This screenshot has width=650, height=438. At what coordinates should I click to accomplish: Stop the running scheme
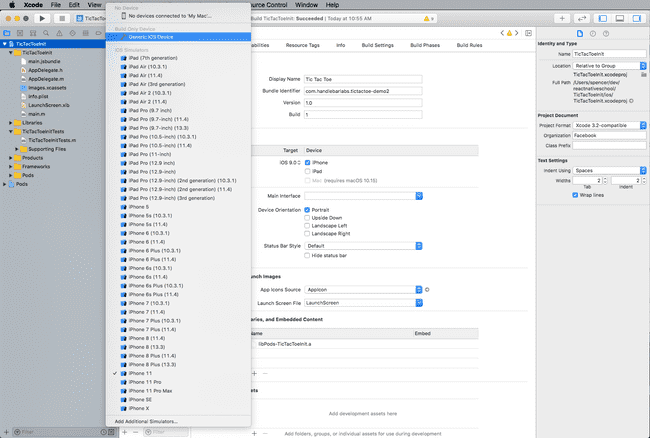tap(62, 18)
